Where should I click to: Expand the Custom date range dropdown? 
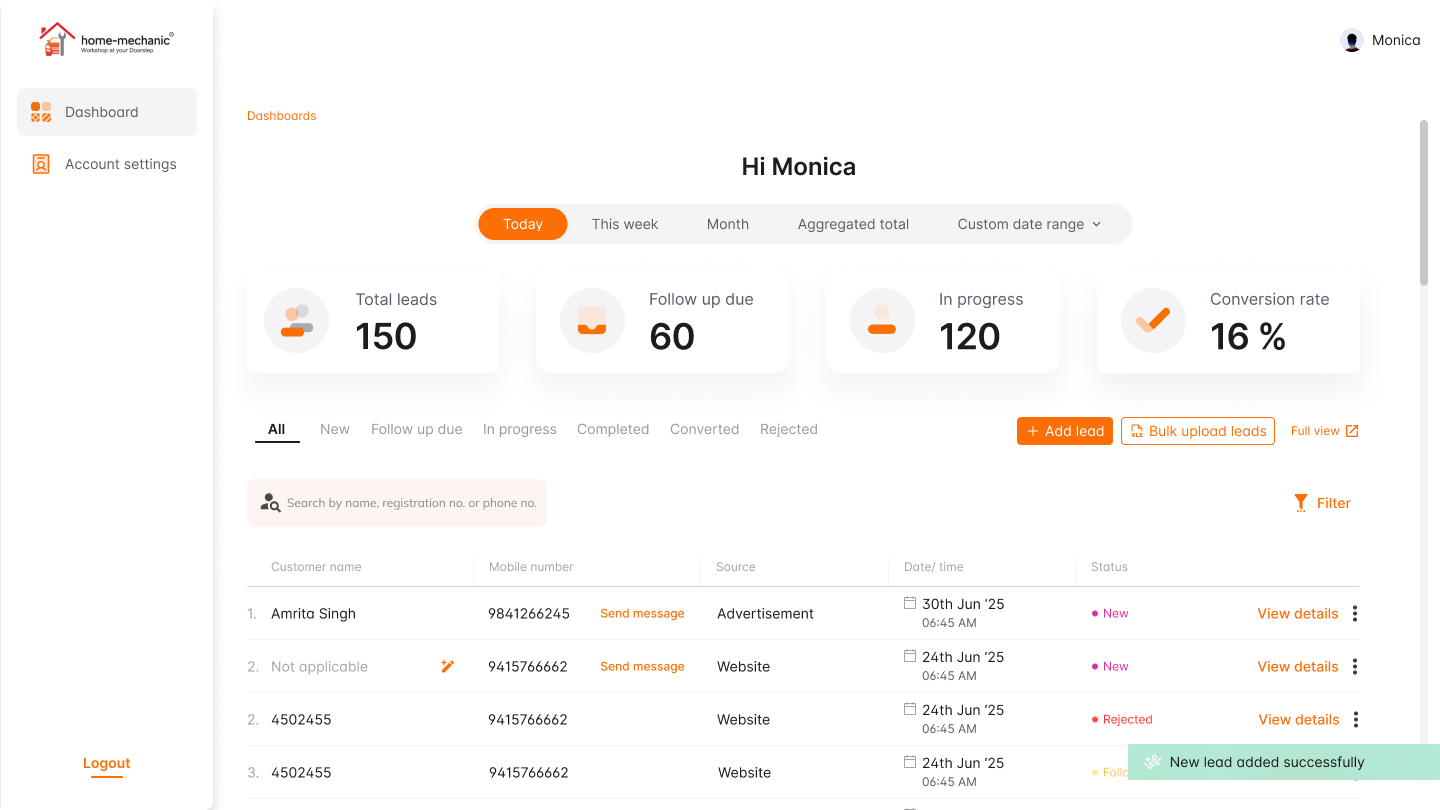pyautogui.click(x=1029, y=224)
